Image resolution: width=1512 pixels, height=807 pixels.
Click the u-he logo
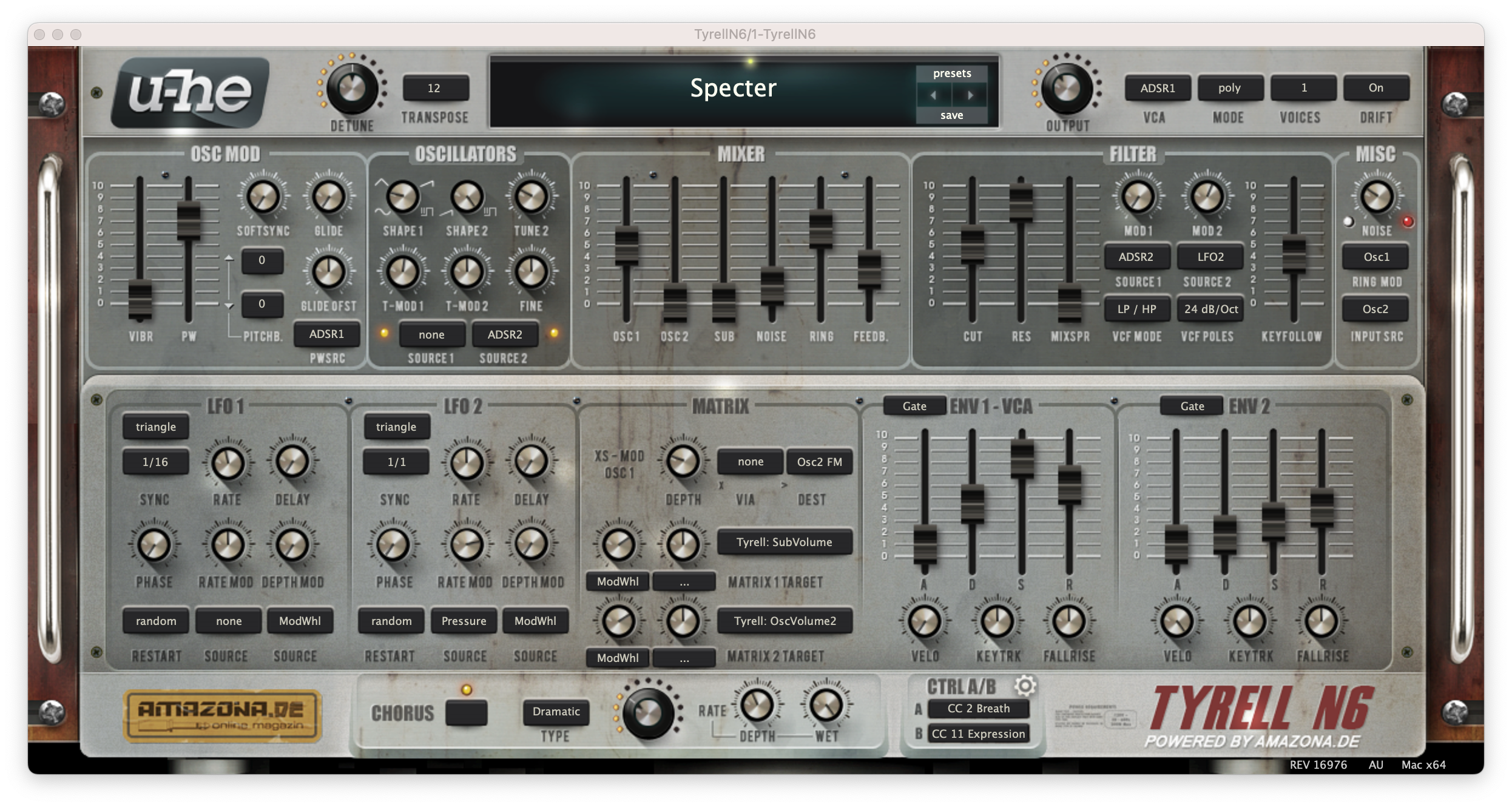(x=190, y=93)
